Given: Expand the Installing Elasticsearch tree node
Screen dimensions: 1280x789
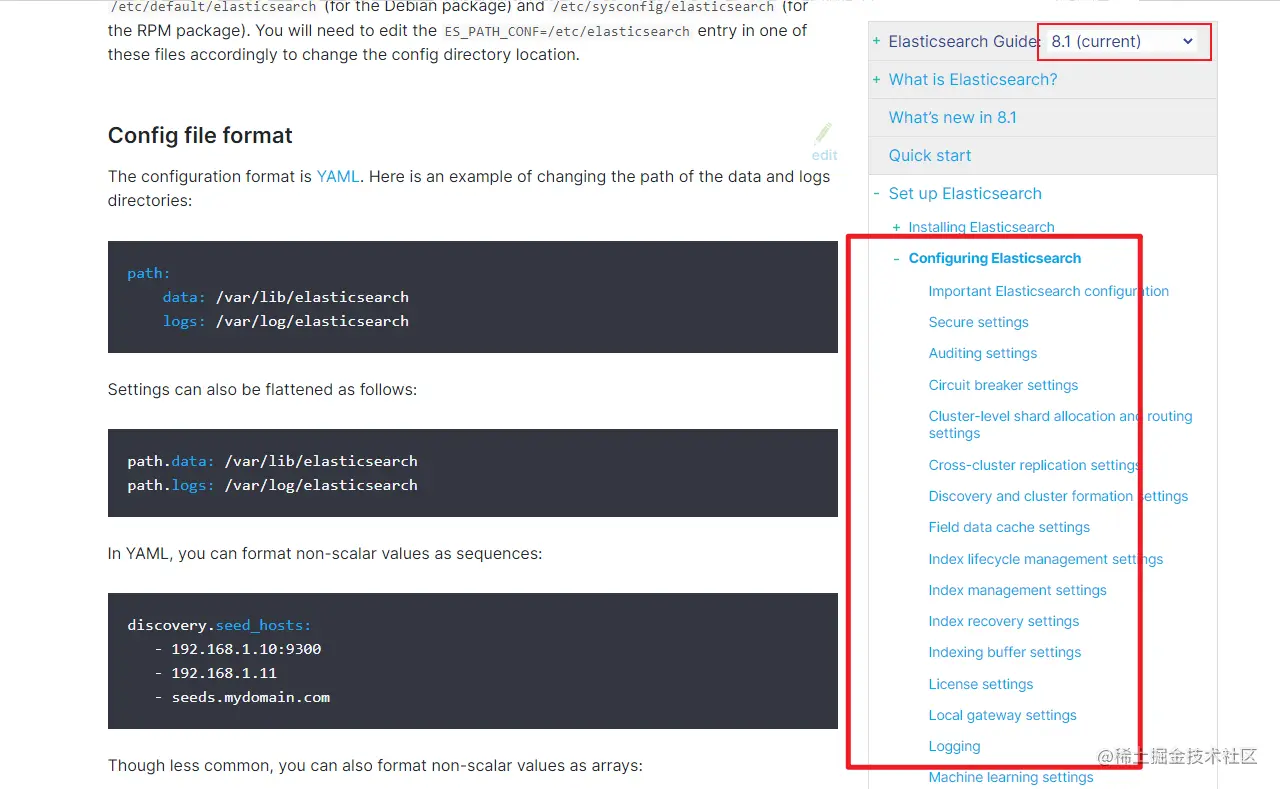Looking at the screenshot, I should [x=896, y=227].
